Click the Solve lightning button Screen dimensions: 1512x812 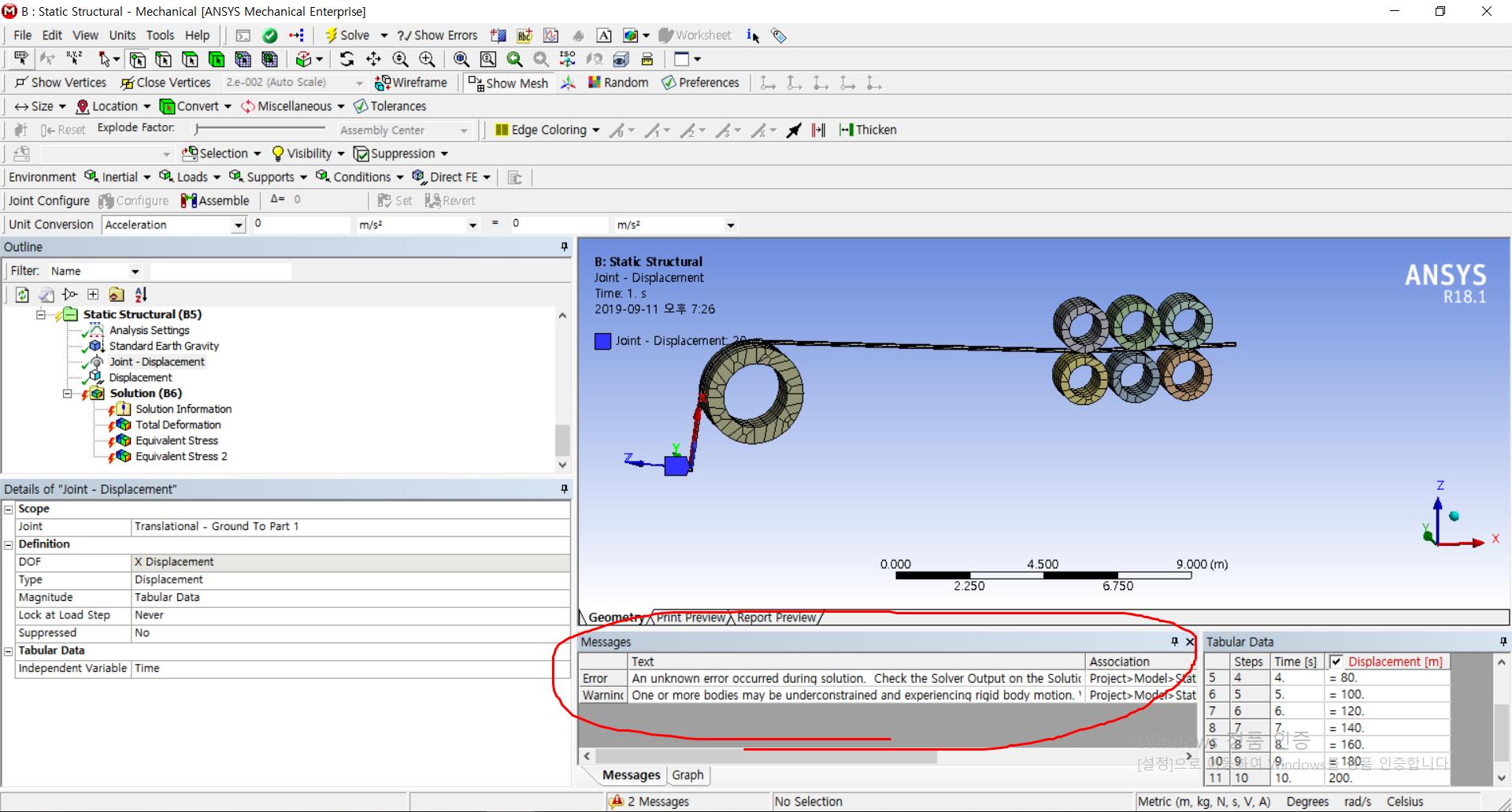(347, 35)
